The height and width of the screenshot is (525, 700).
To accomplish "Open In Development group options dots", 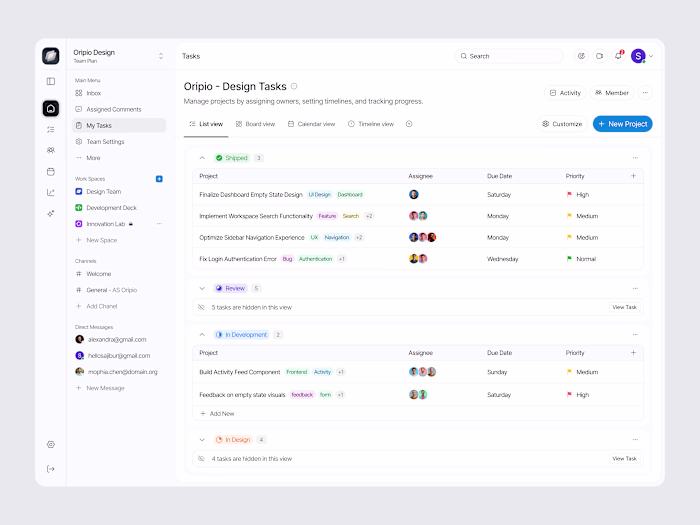I will pos(635,334).
